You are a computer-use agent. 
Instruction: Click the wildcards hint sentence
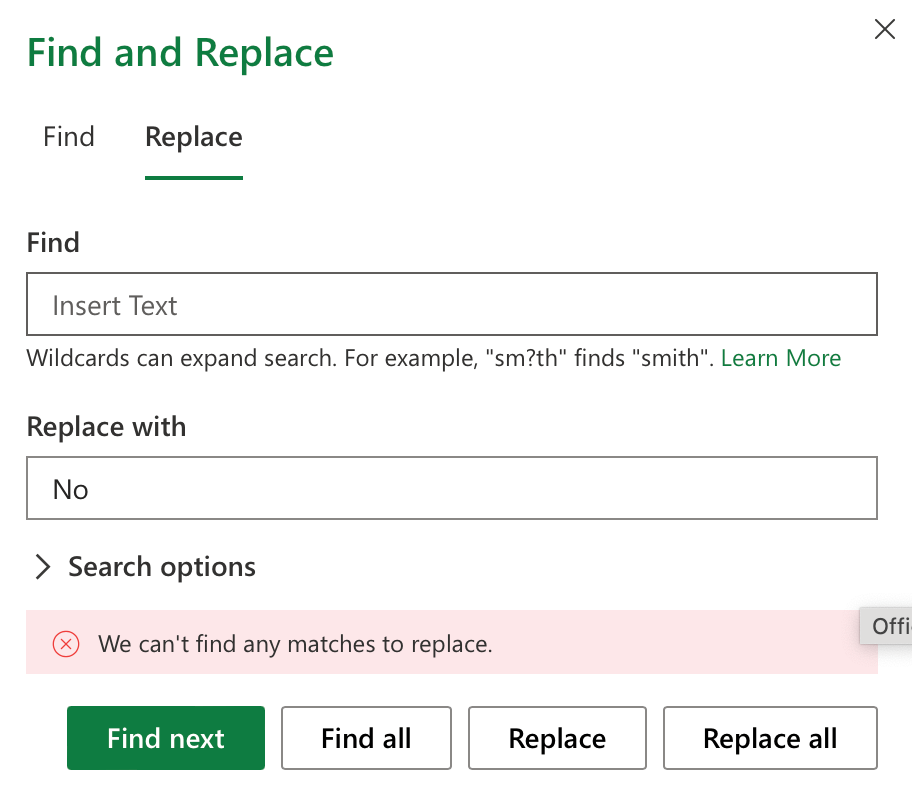click(x=370, y=358)
